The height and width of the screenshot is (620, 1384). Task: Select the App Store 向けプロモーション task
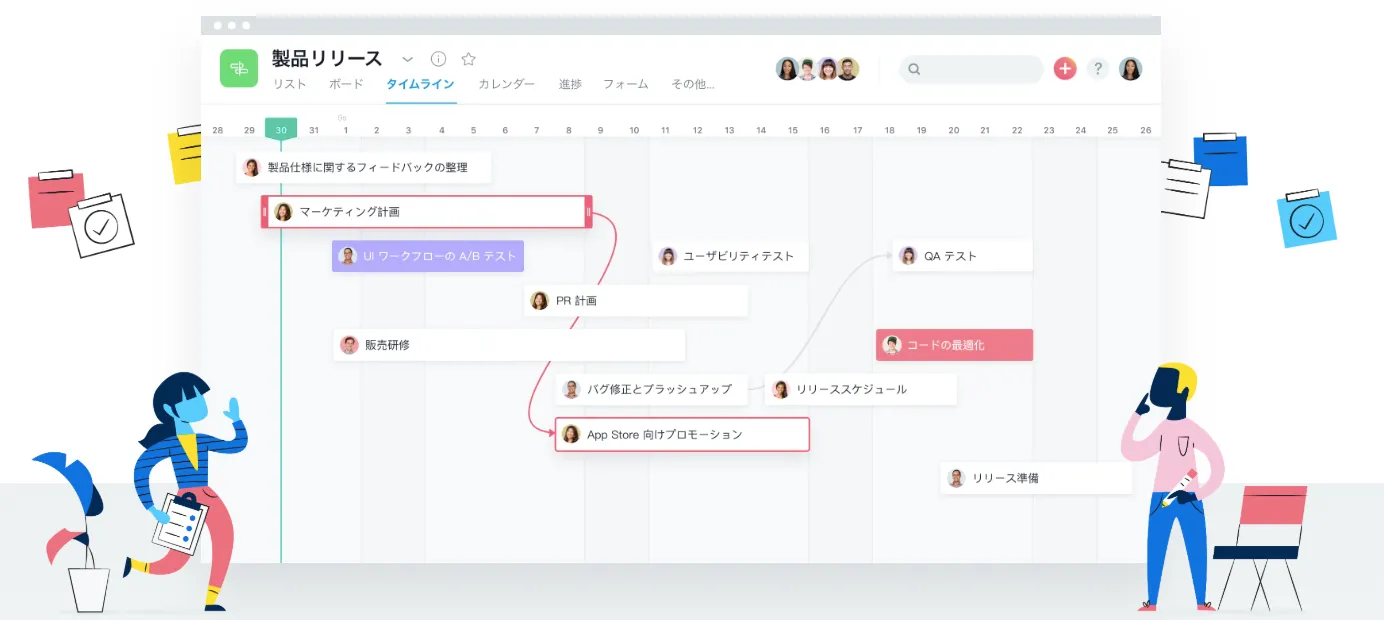pos(682,434)
